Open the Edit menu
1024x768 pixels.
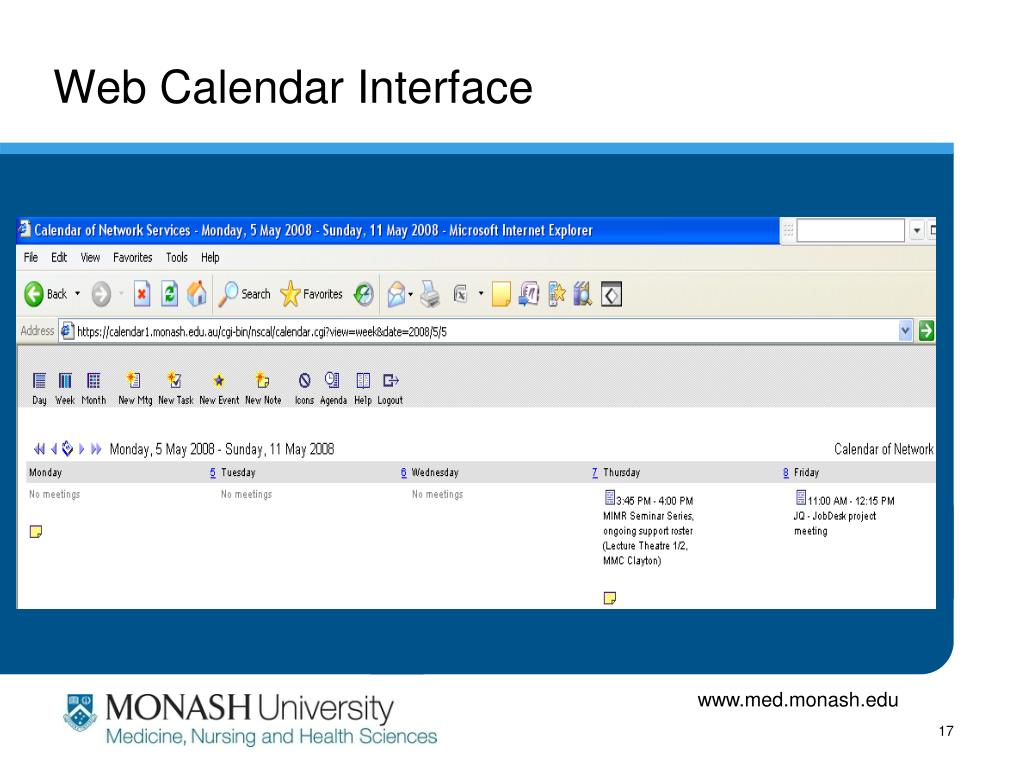[59, 257]
